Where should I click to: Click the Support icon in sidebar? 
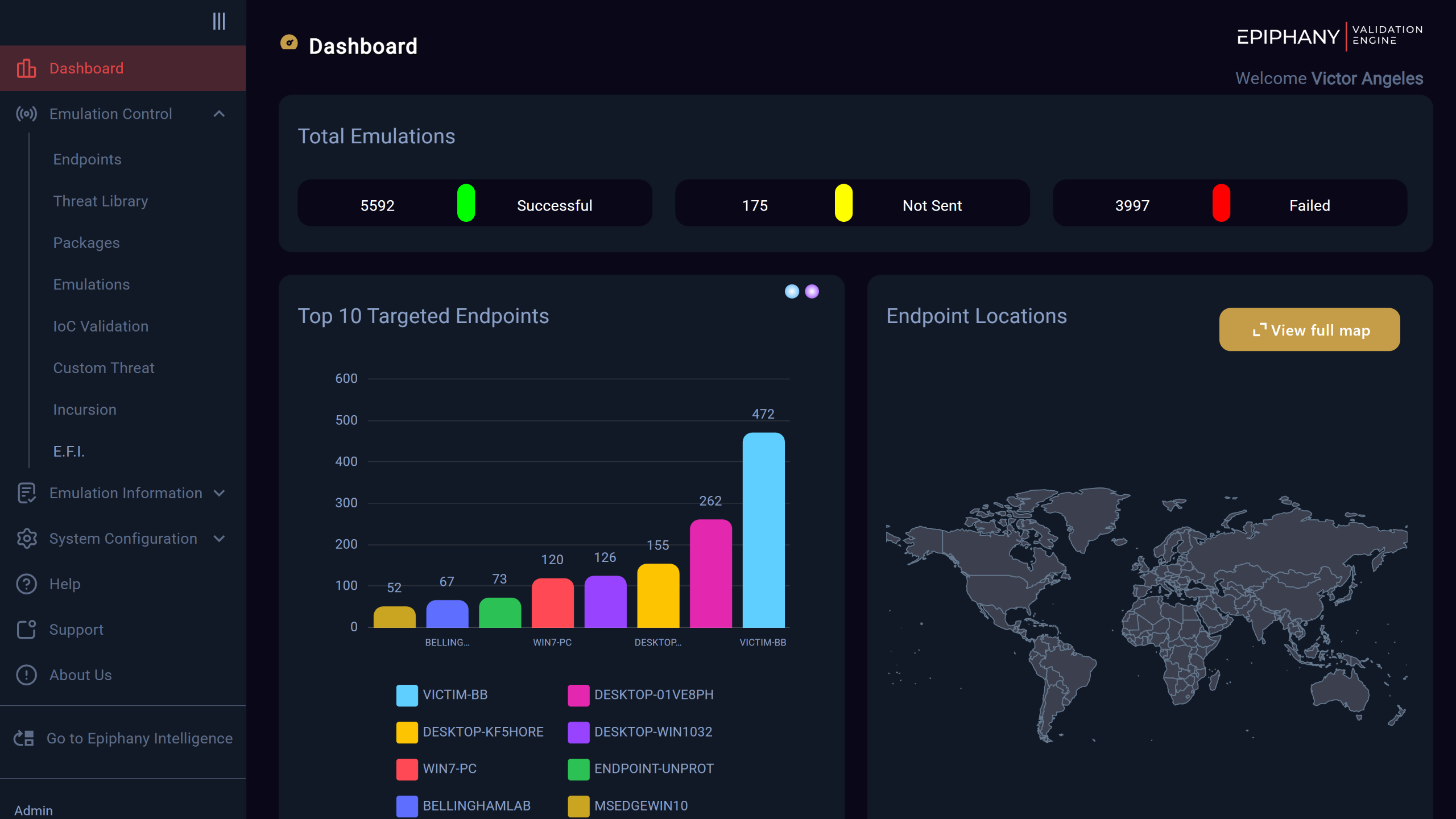26,630
